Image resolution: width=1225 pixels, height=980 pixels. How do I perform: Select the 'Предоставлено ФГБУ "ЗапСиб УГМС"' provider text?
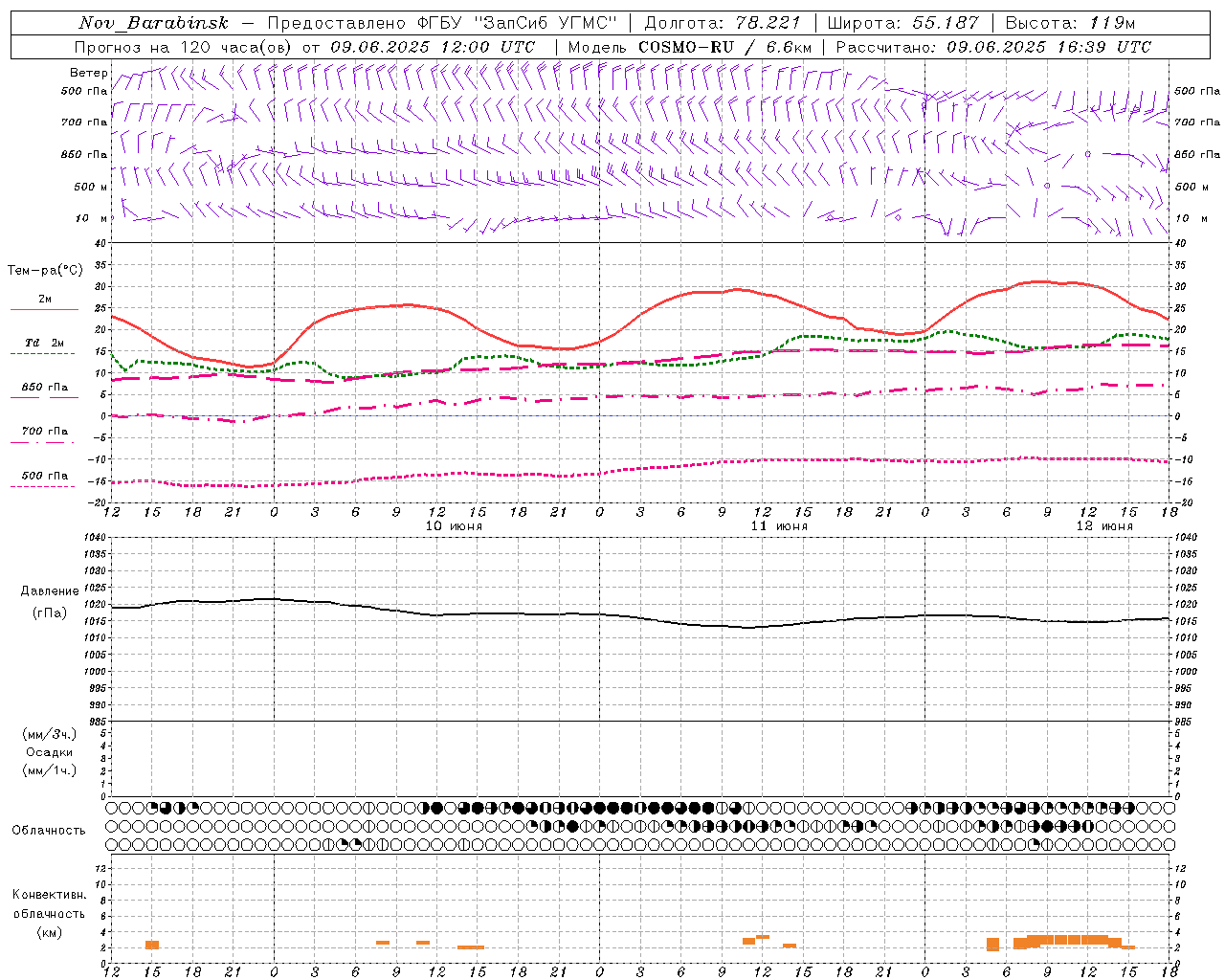(x=442, y=23)
